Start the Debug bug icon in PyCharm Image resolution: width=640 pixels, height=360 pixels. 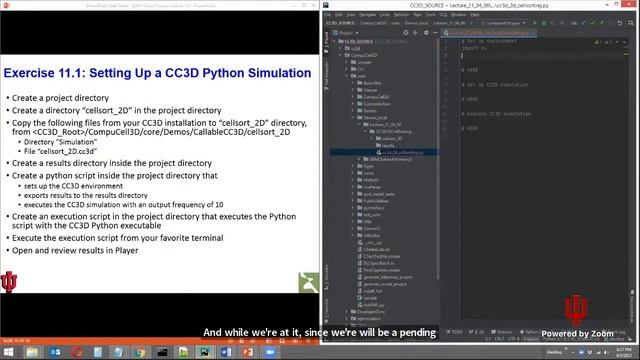(544, 23)
